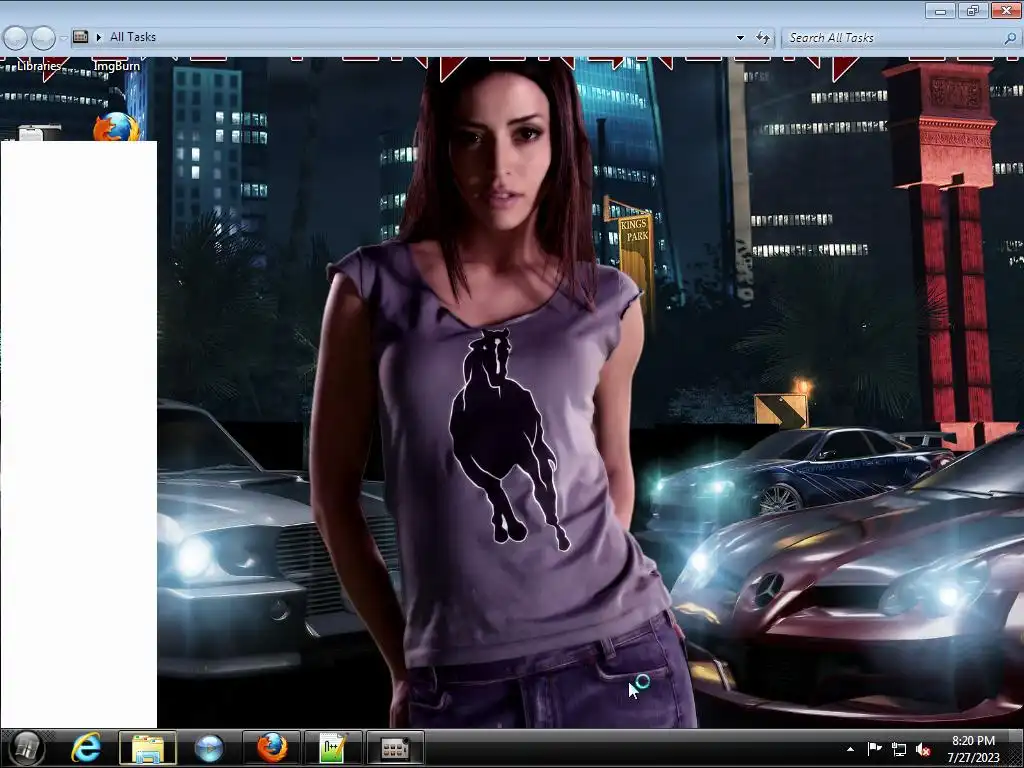Open Windows Media Player from the taskbar

(209, 748)
